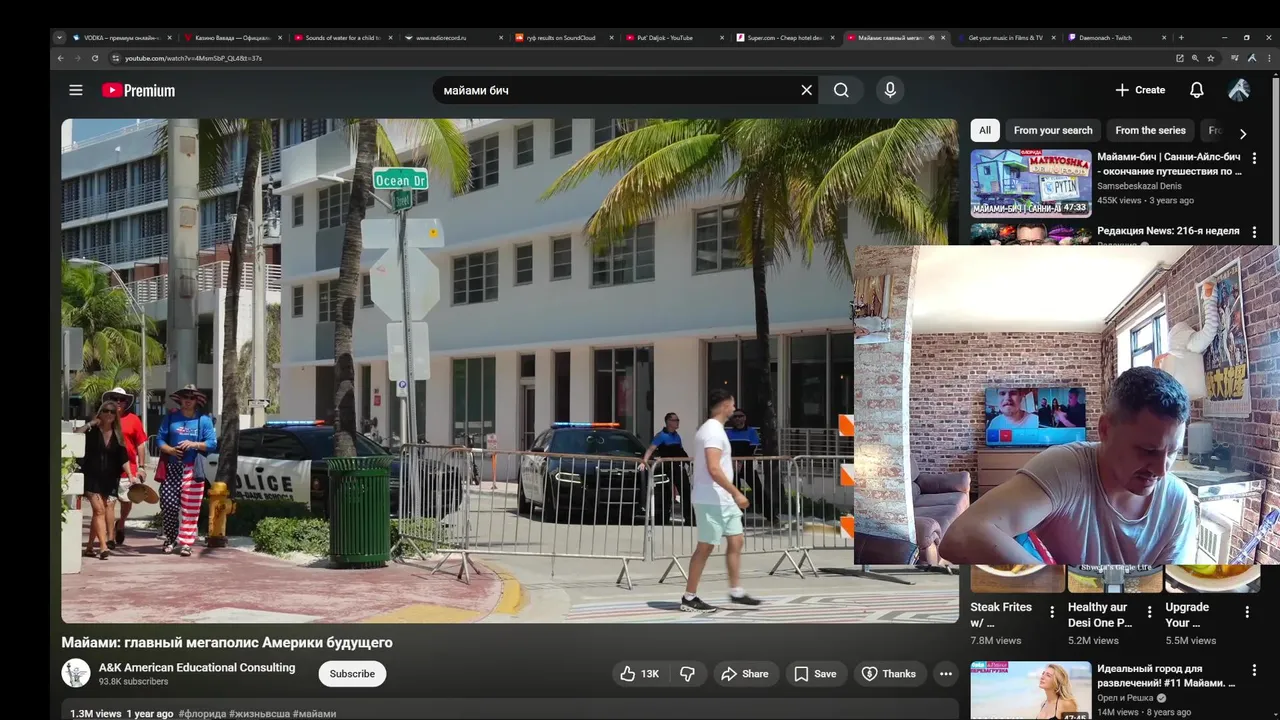Open Майами-бич Санни-Айлс-бич video thumbnail
The width and height of the screenshot is (1280, 720).
pyautogui.click(x=1031, y=183)
